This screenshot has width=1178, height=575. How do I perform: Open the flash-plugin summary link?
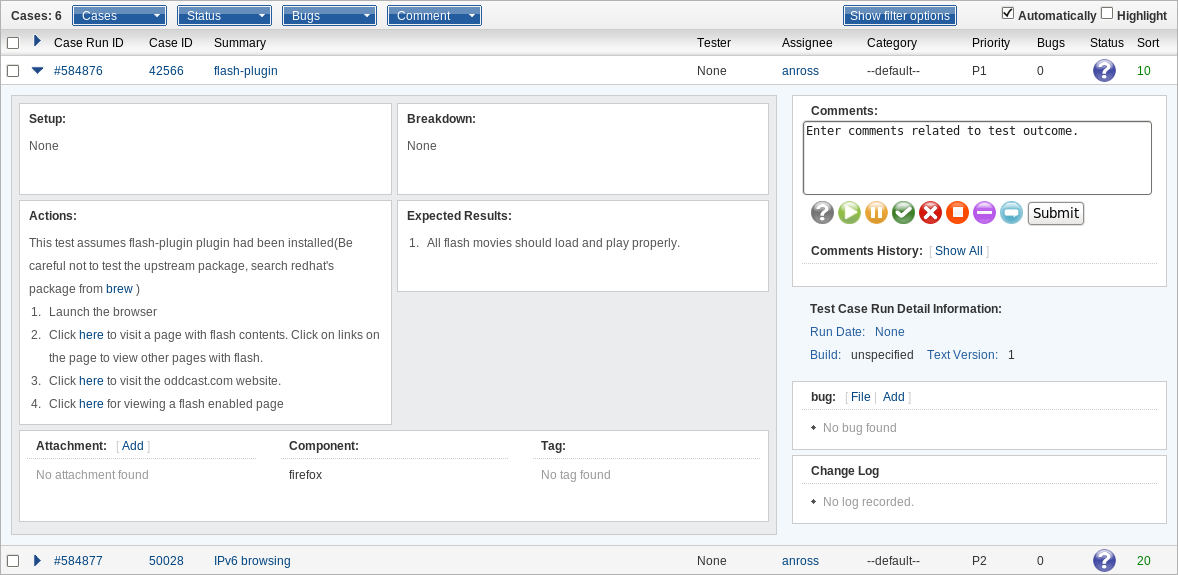point(245,71)
